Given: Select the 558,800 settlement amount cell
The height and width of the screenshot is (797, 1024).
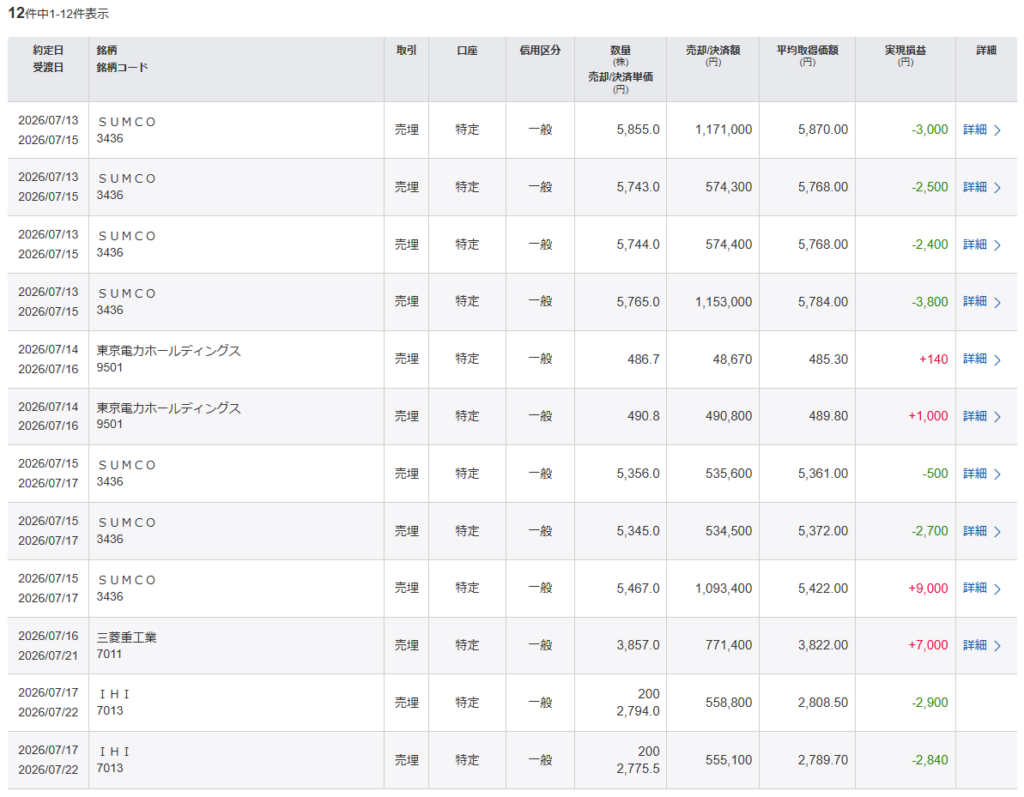Looking at the screenshot, I should [x=729, y=703].
